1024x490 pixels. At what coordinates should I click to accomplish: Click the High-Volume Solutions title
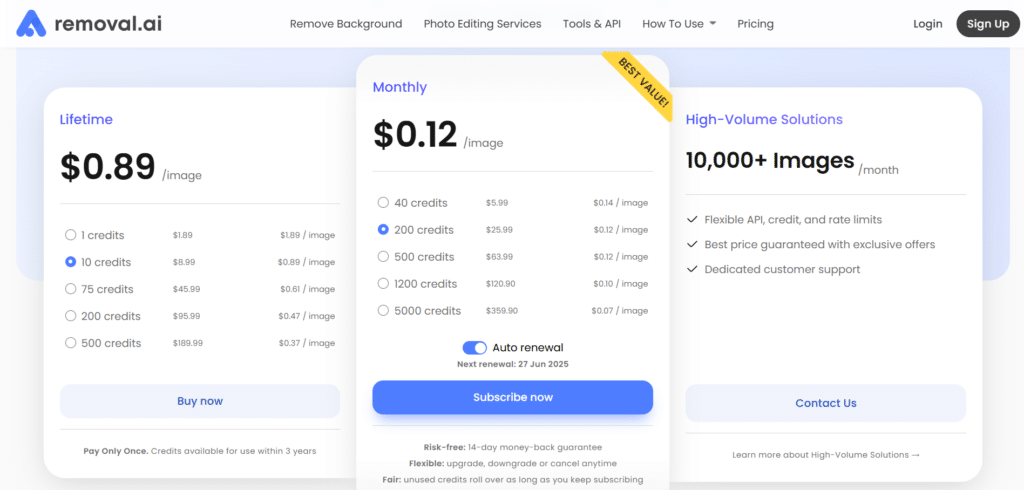(x=764, y=120)
